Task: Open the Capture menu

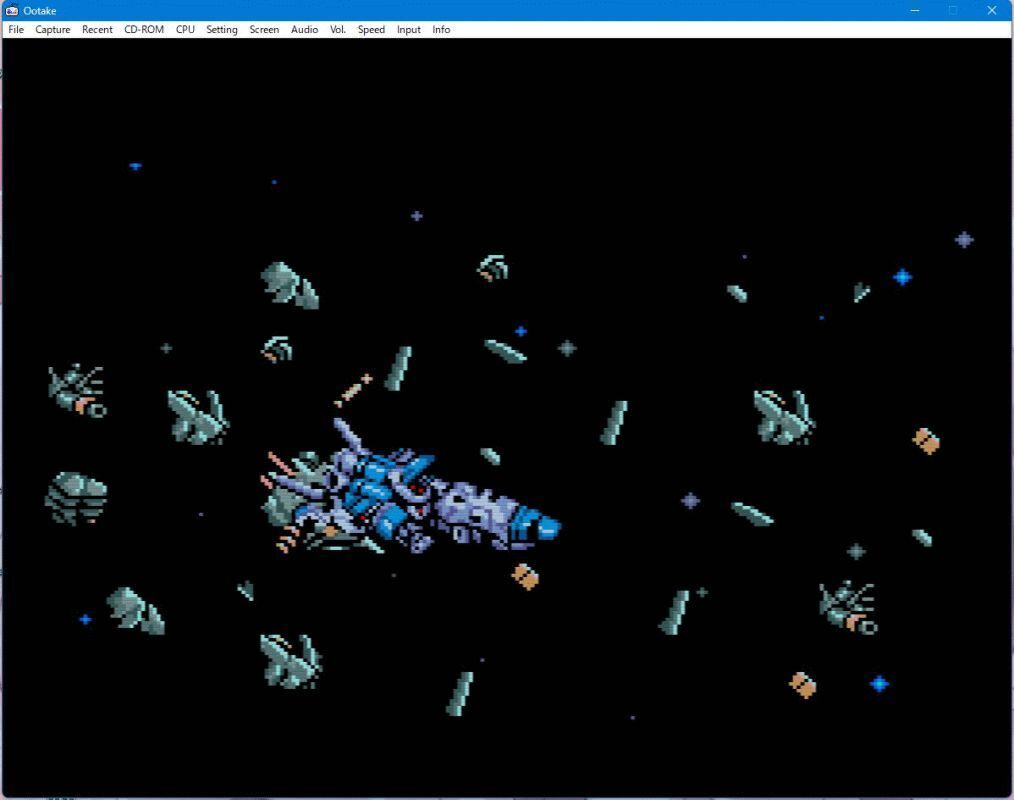Action: pyautogui.click(x=52, y=30)
